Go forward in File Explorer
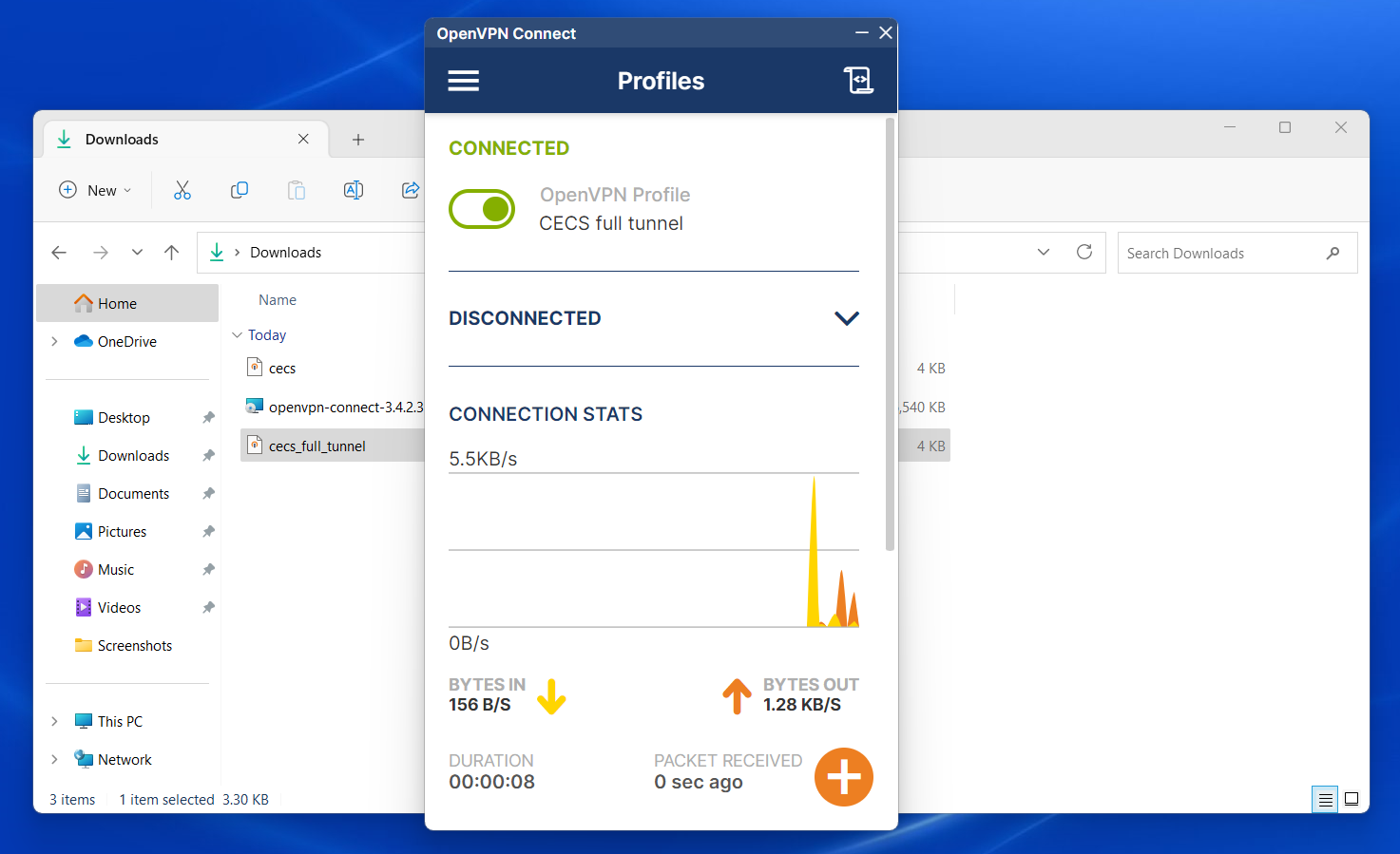The width and height of the screenshot is (1400, 854). coord(100,253)
